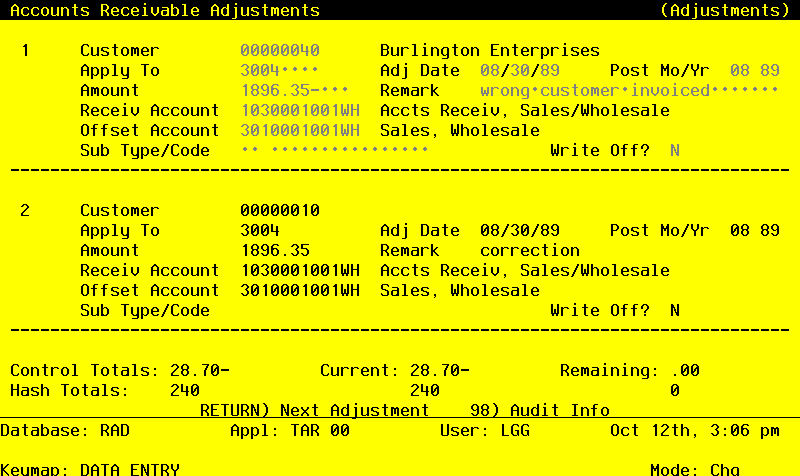This screenshot has height=476, width=800.
Task: Click the Oct 12th, 3:06 pm timestamp
Action: pos(694,430)
